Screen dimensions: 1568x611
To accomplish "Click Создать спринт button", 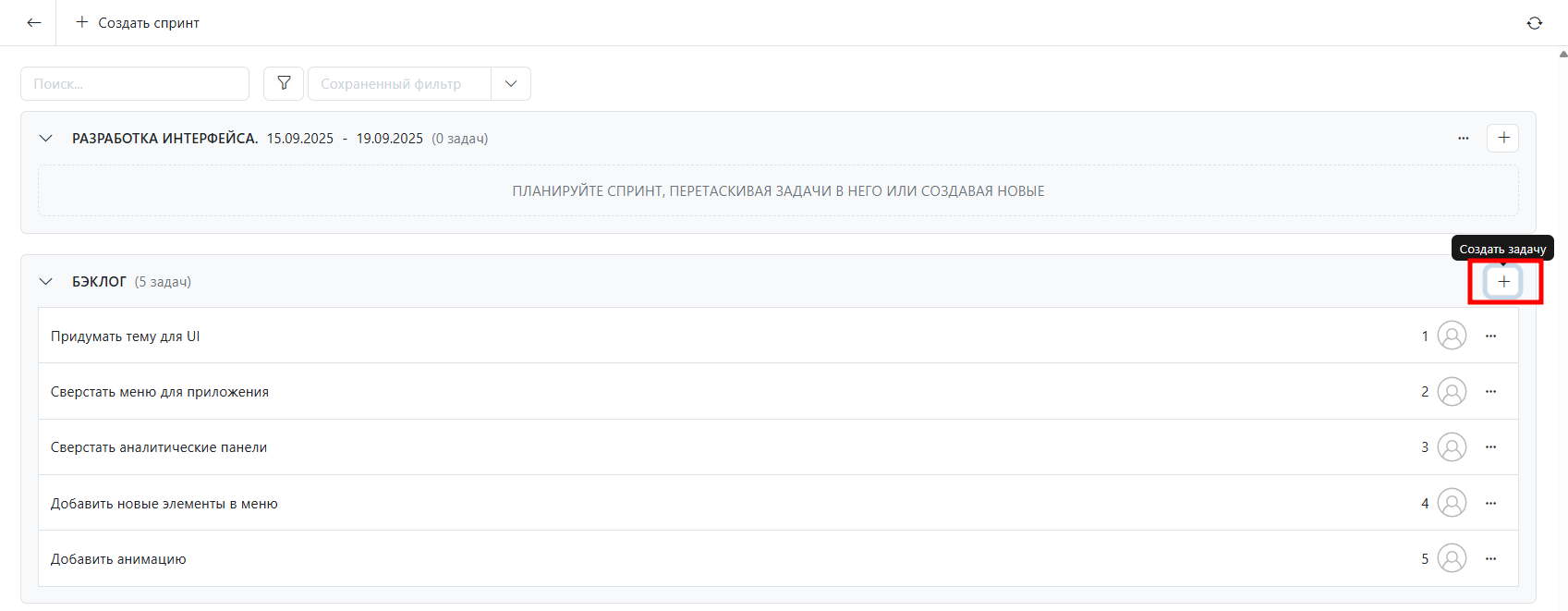I will coord(137,23).
